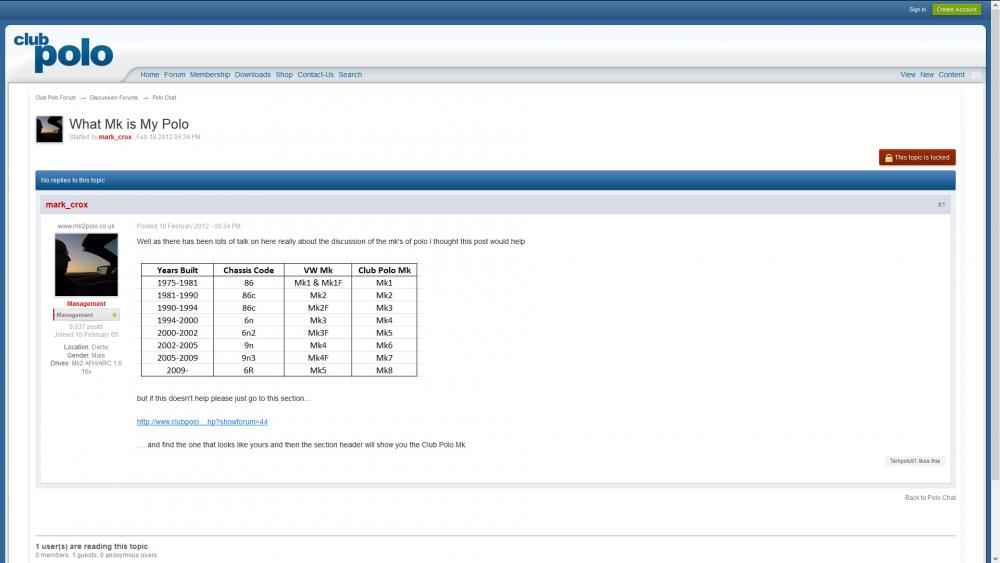Click the Management rank badge image
This screenshot has width=1000, height=563.
(x=86, y=315)
